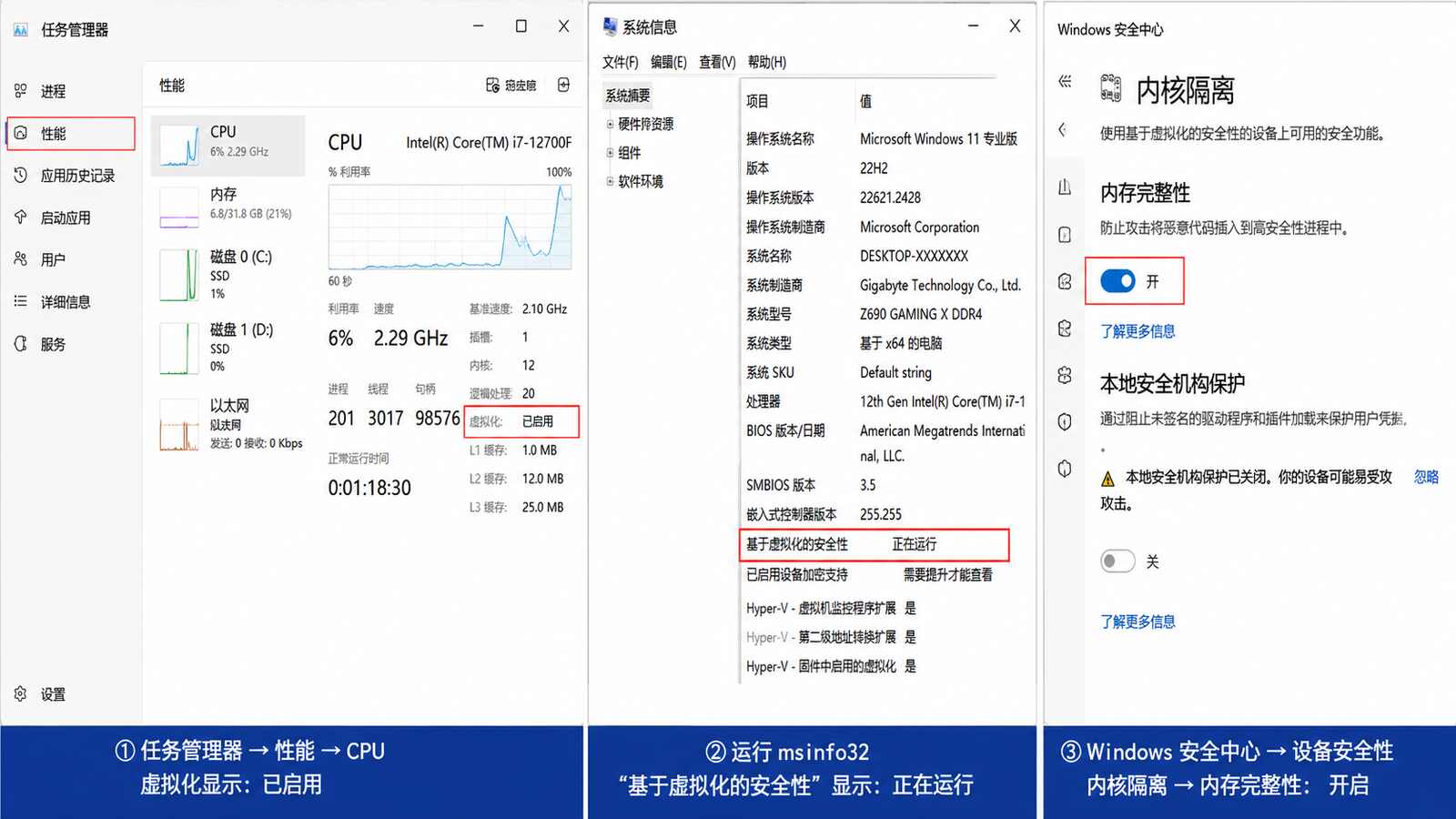This screenshot has height=819, width=1456.
Task: Click 线程 count 3017
Action: [385, 419]
